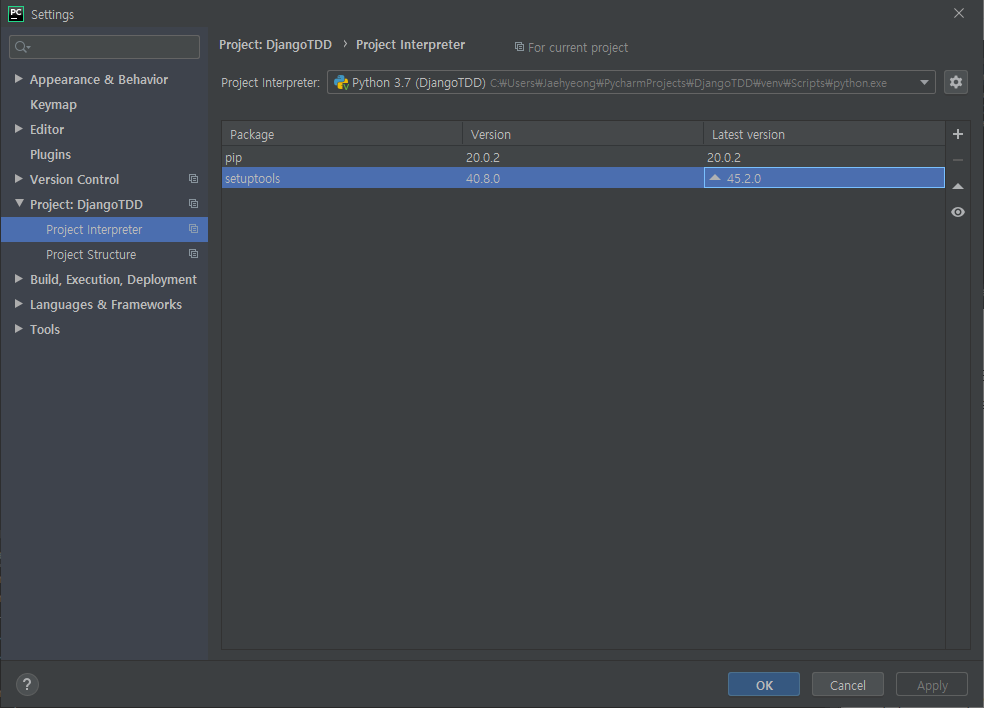Collapse the Project: DjangoTDD section
This screenshot has width=984, height=708.
19,203
